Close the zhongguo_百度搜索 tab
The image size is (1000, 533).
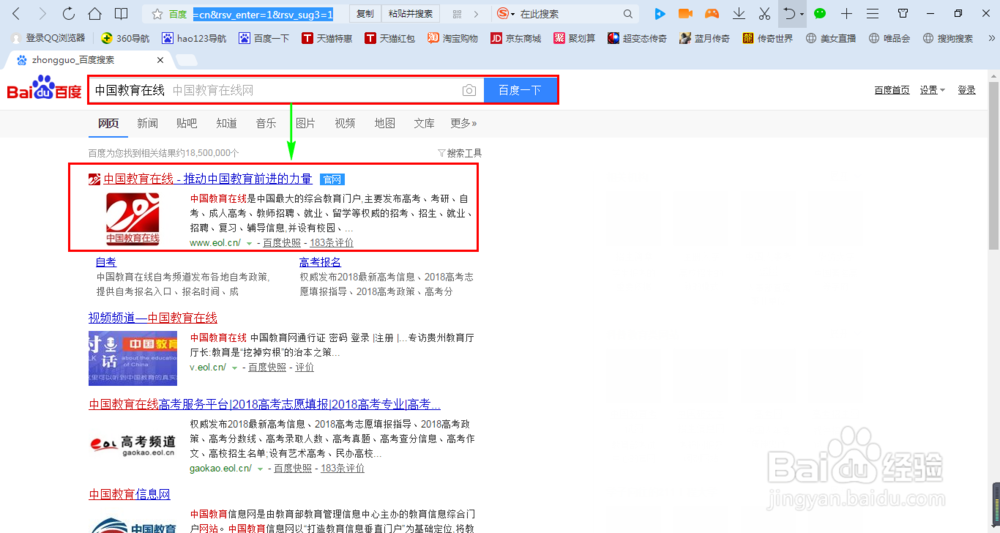(160, 60)
